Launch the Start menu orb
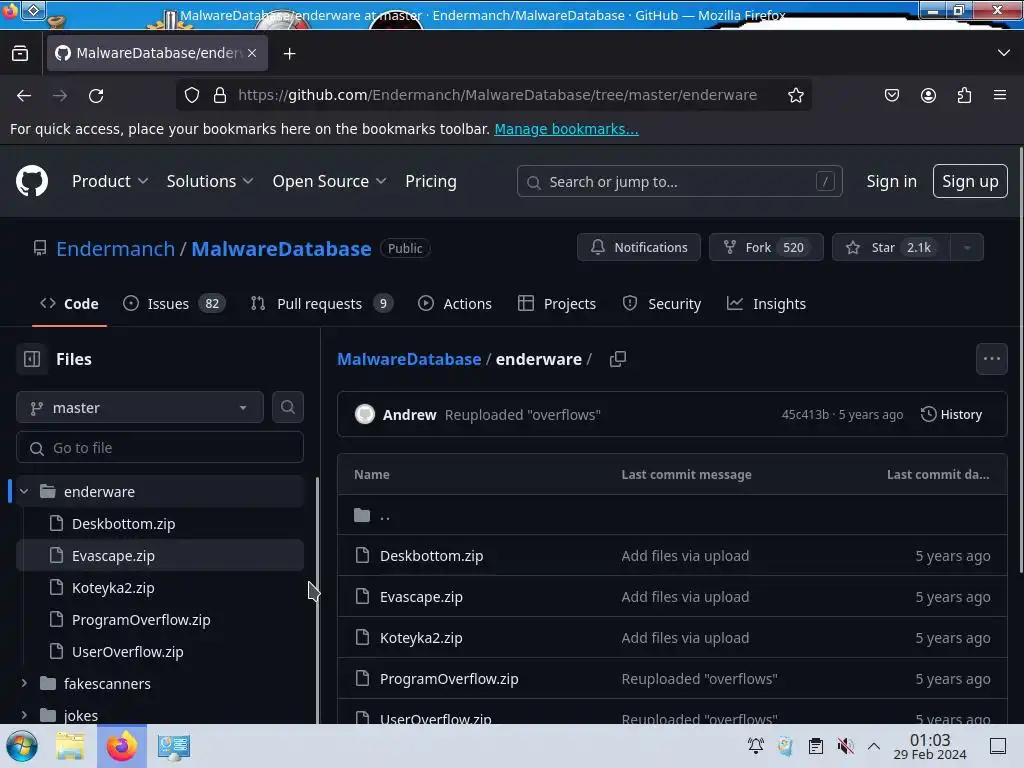Screen dimensions: 1024x768 [x=22, y=746]
